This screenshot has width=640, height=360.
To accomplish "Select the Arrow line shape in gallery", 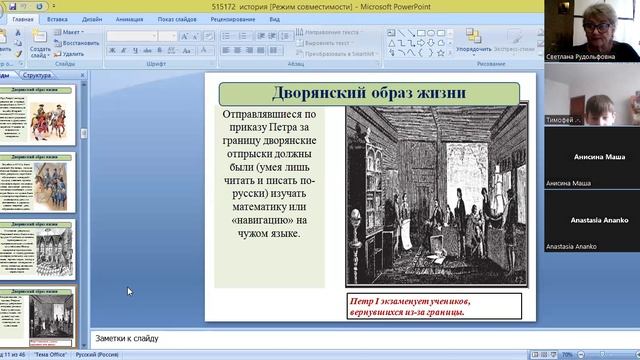I will [x=411, y=33].
